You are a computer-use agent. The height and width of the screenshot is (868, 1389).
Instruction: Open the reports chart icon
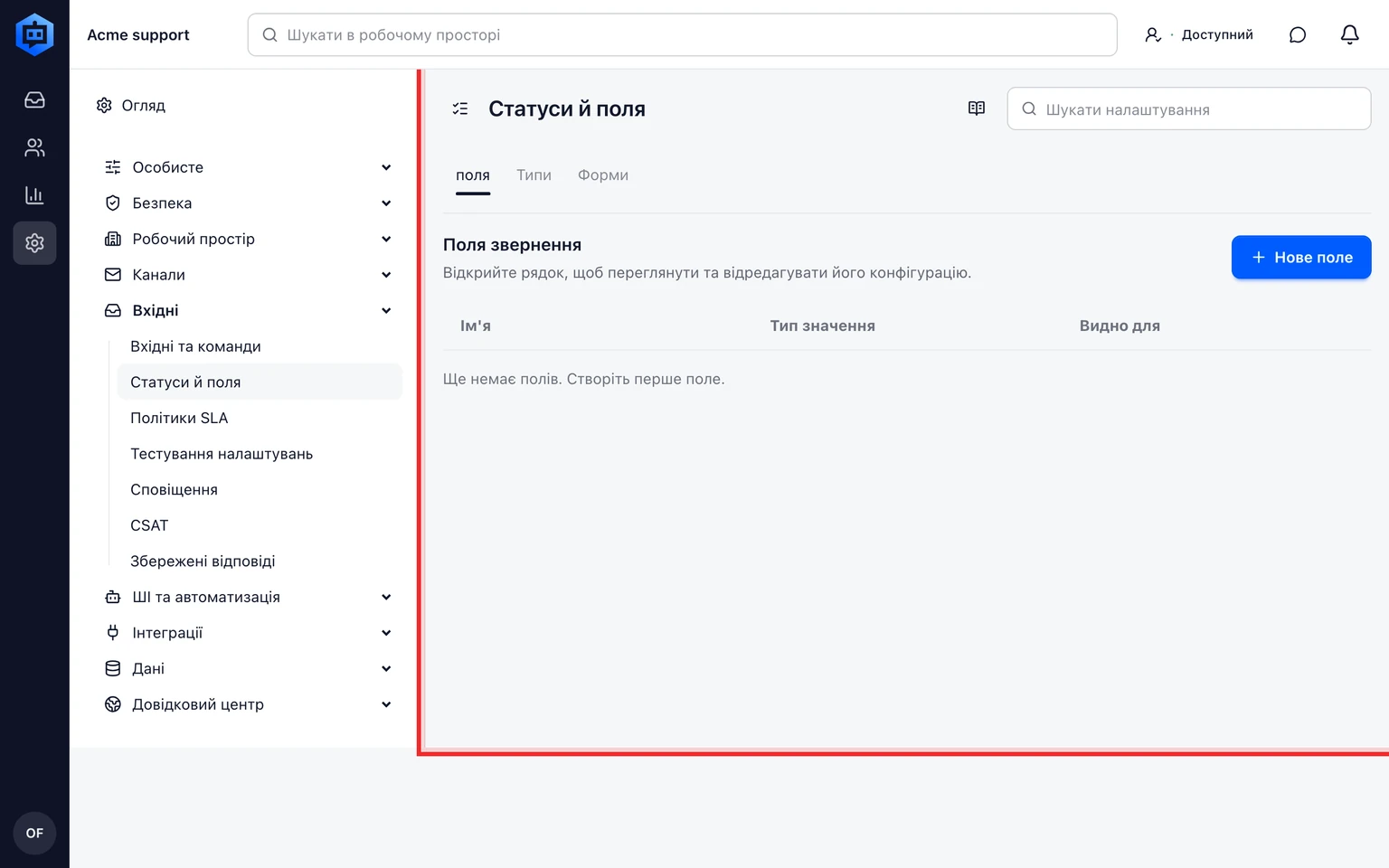point(34,195)
